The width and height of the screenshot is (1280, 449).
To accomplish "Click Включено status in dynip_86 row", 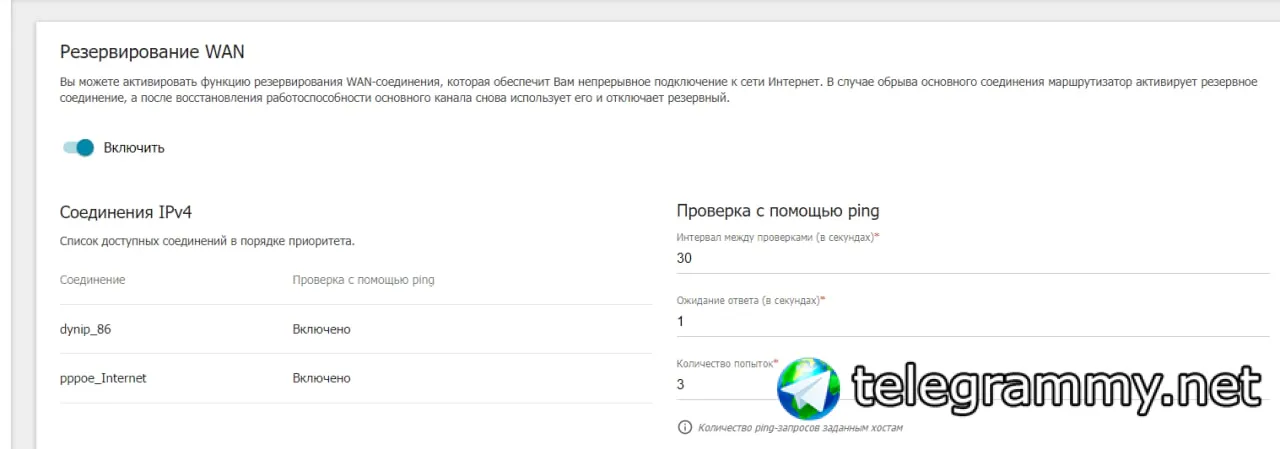I will (x=321, y=329).
